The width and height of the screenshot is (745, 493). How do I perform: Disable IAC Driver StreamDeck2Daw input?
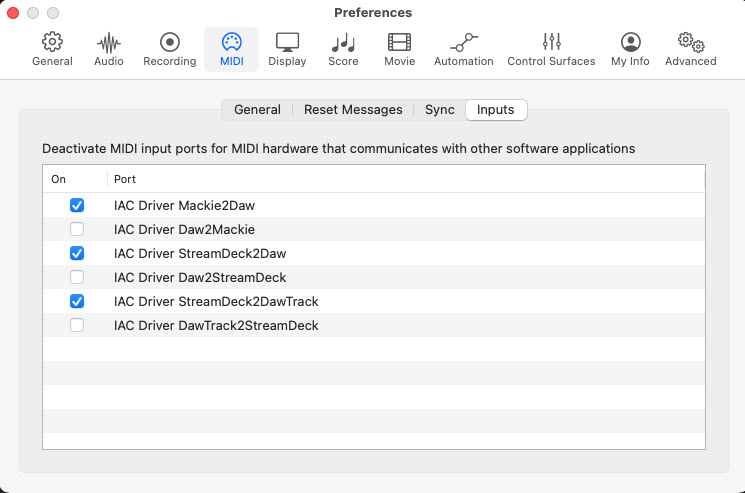click(77, 253)
